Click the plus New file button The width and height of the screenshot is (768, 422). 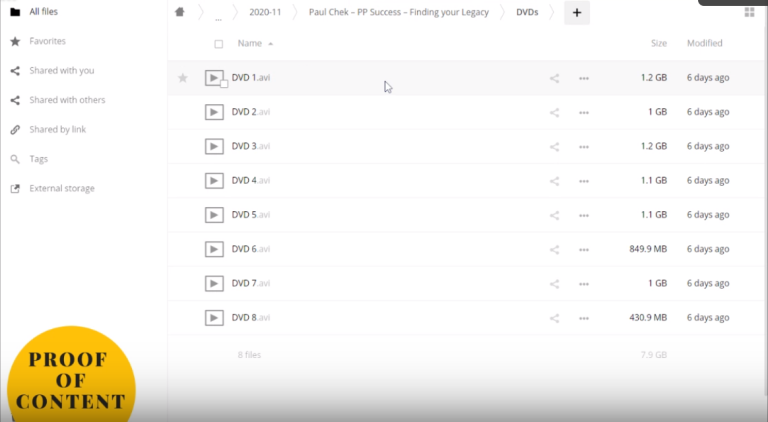tap(577, 13)
